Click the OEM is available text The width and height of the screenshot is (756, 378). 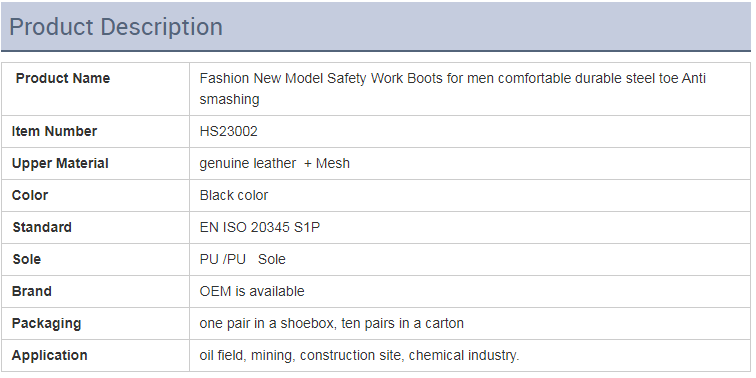[252, 291]
